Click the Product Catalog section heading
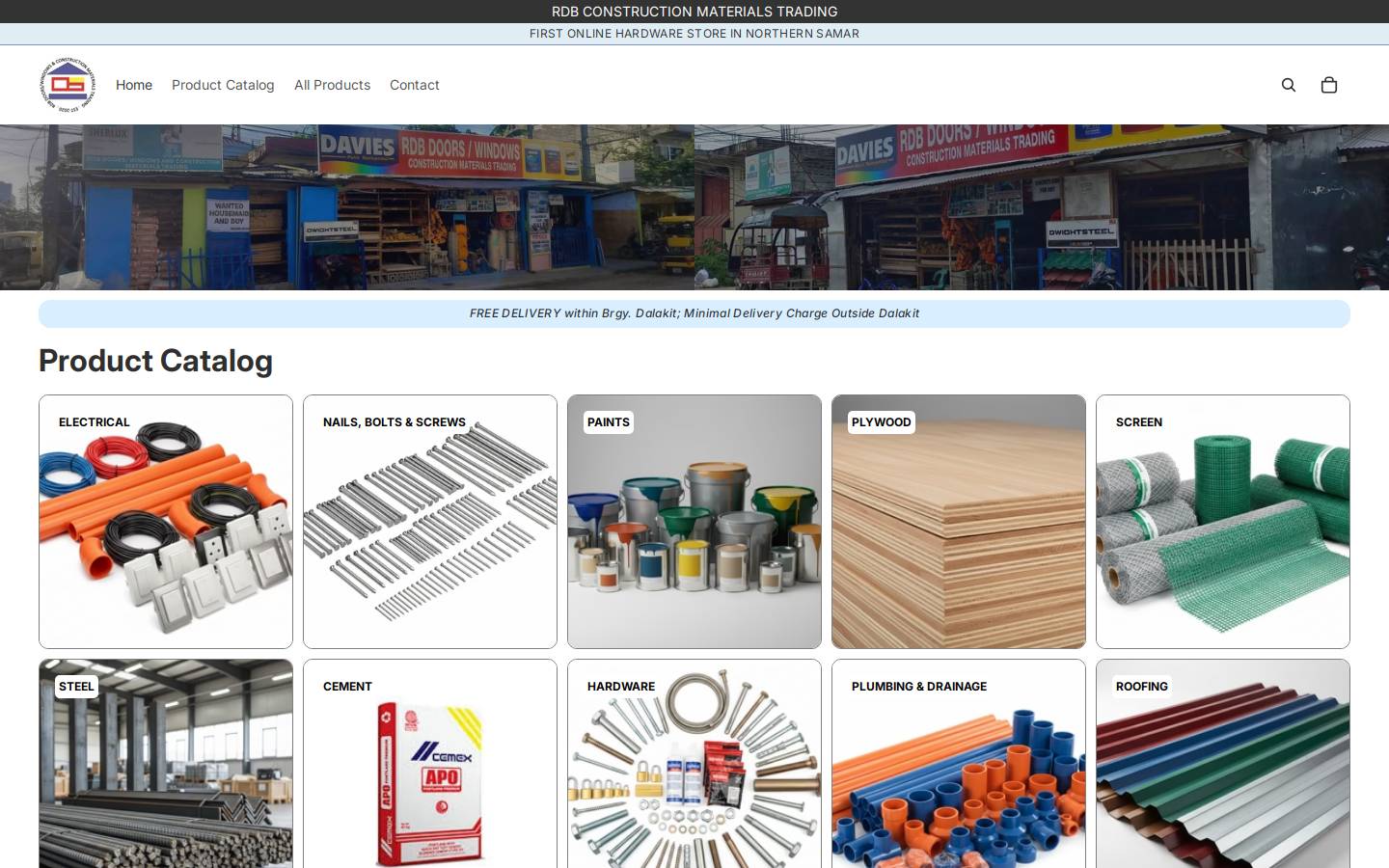 tap(155, 361)
